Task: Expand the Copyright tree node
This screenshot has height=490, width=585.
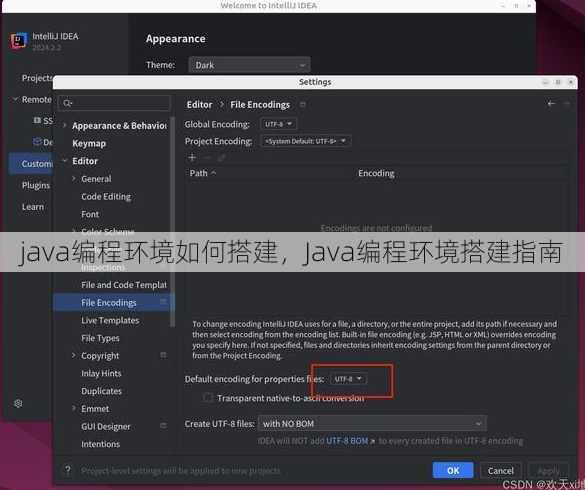Action: tap(74, 355)
